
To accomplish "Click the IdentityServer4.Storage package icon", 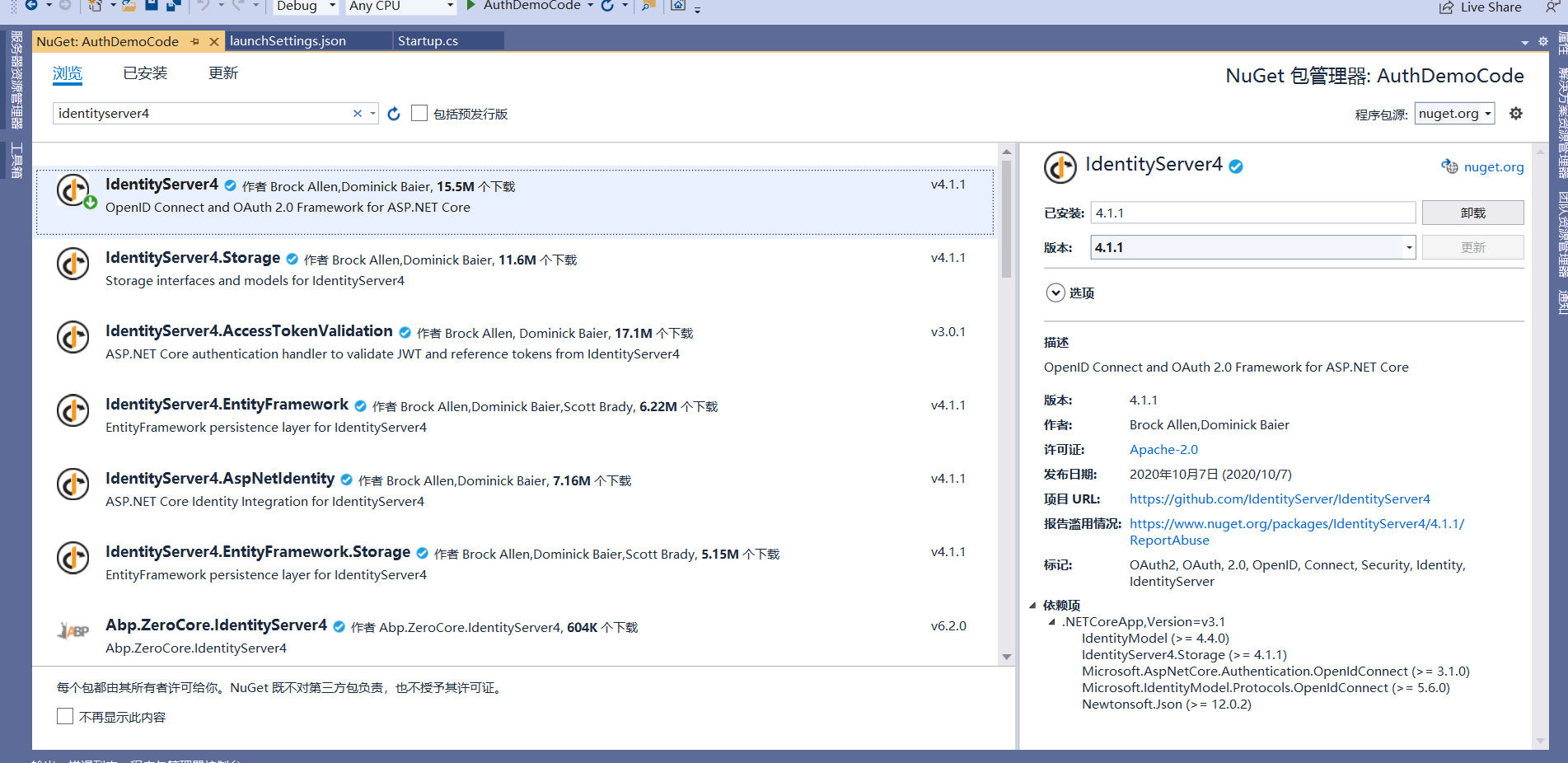I will point(73,264).
